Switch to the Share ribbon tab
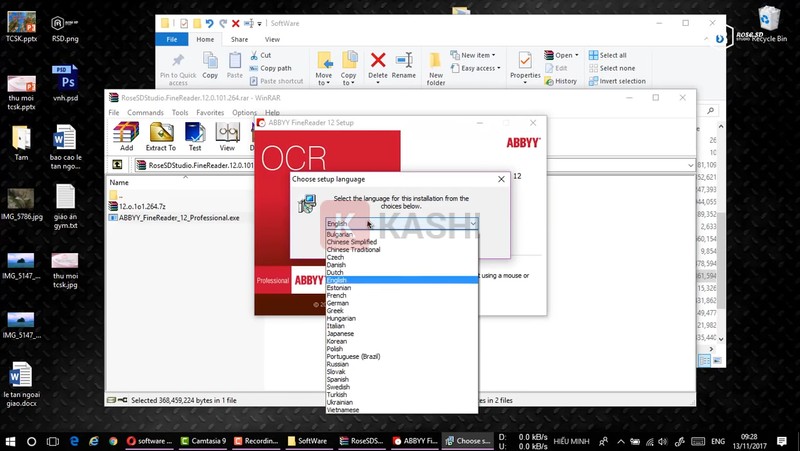The width and height of the screenshot is (800, 451). pyautogui.click(x=240, y=39)
